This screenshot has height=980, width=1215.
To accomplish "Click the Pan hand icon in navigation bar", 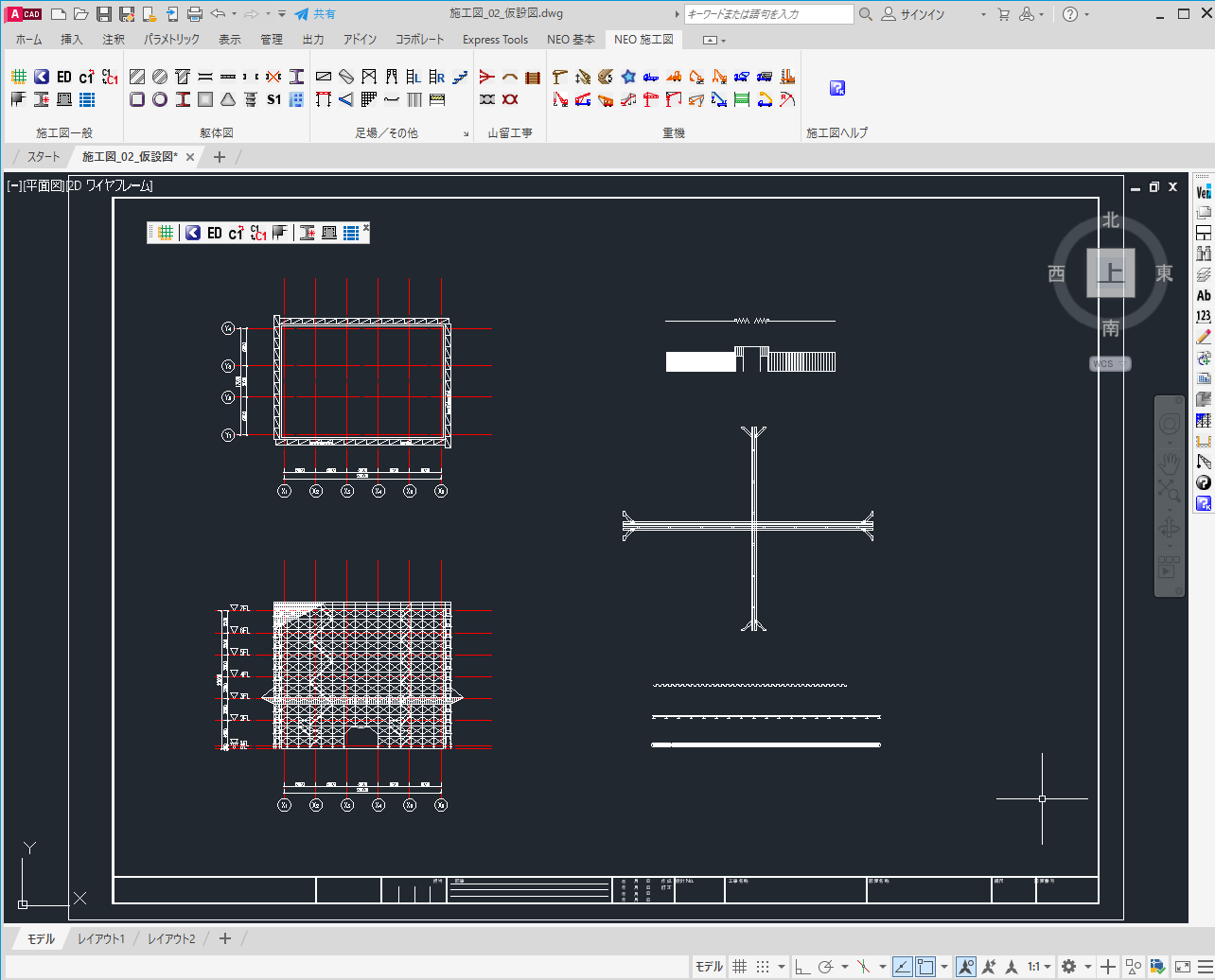I will click(x=1170, y=463).
